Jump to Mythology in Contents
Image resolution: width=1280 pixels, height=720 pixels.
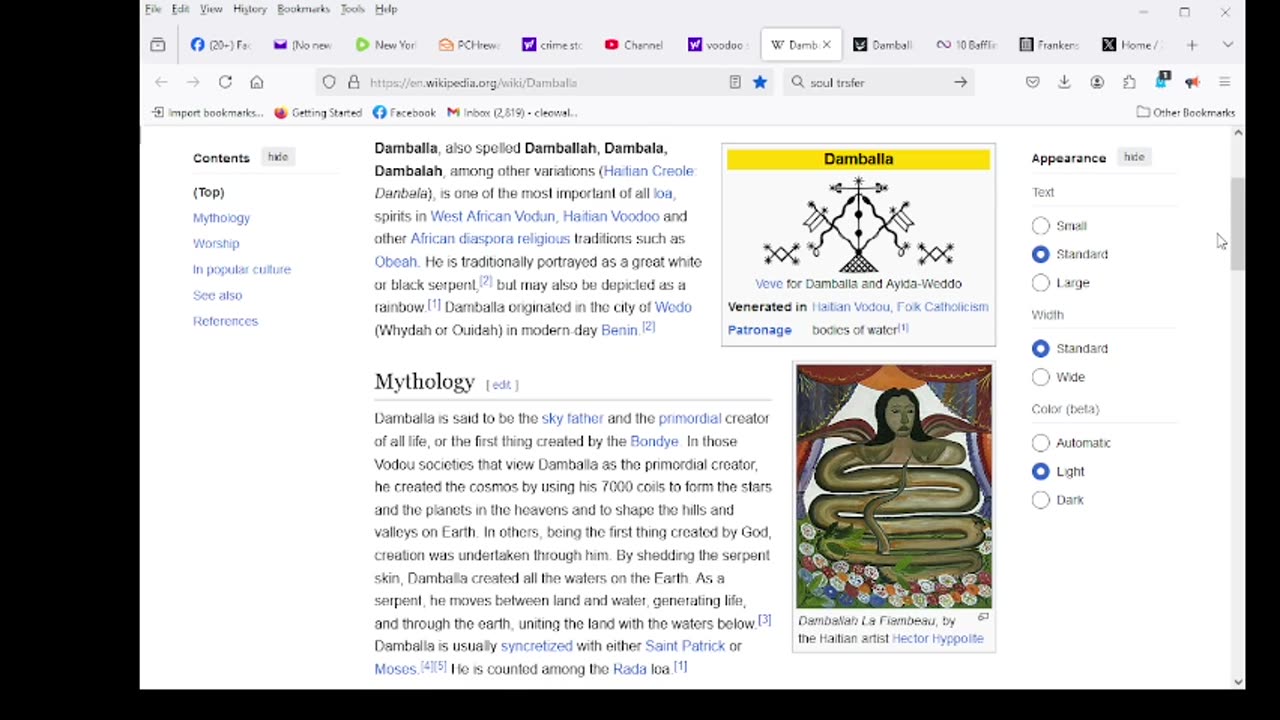click(221, 218)
